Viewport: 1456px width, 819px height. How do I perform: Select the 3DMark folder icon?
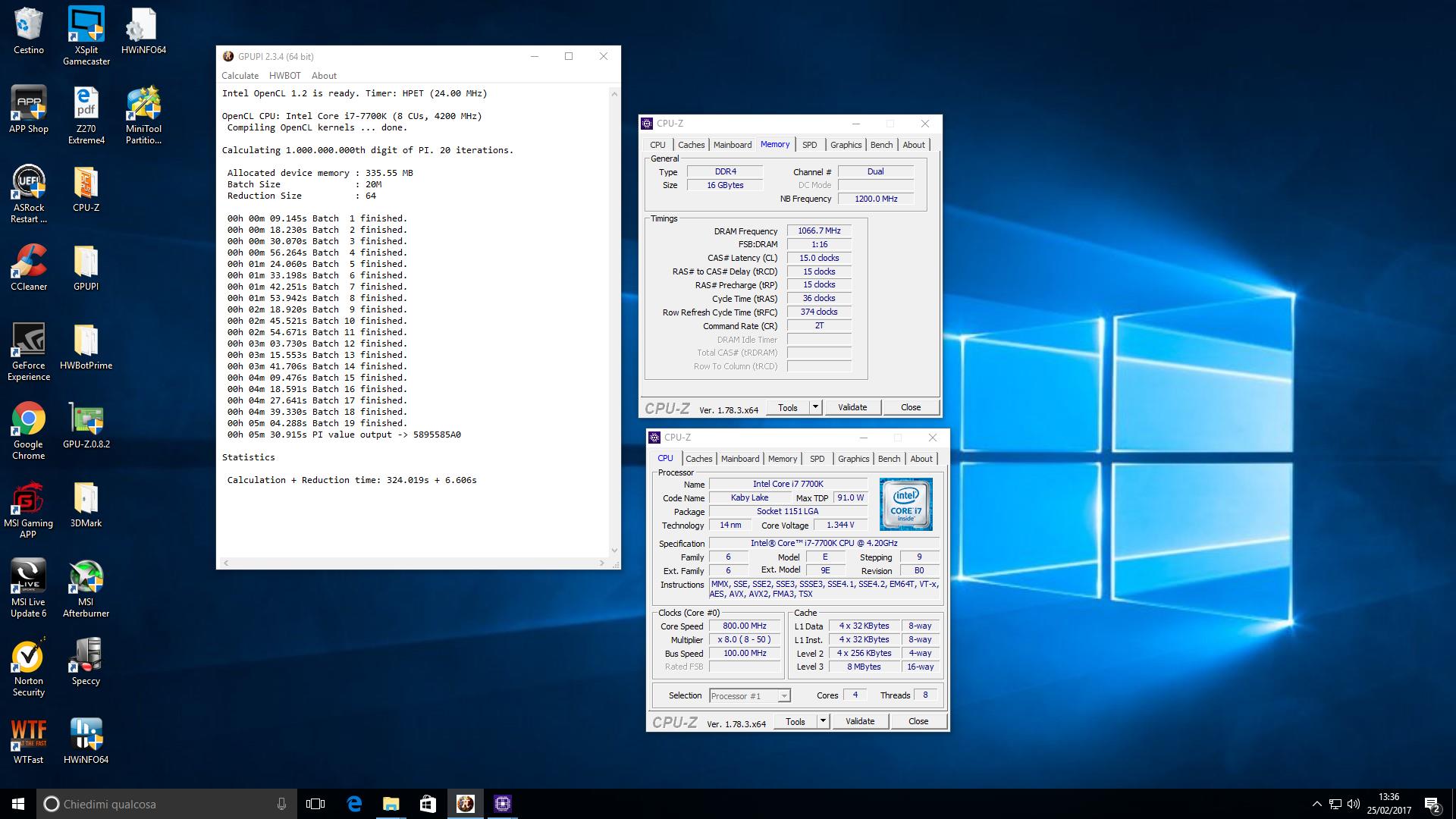coord(86,504)
